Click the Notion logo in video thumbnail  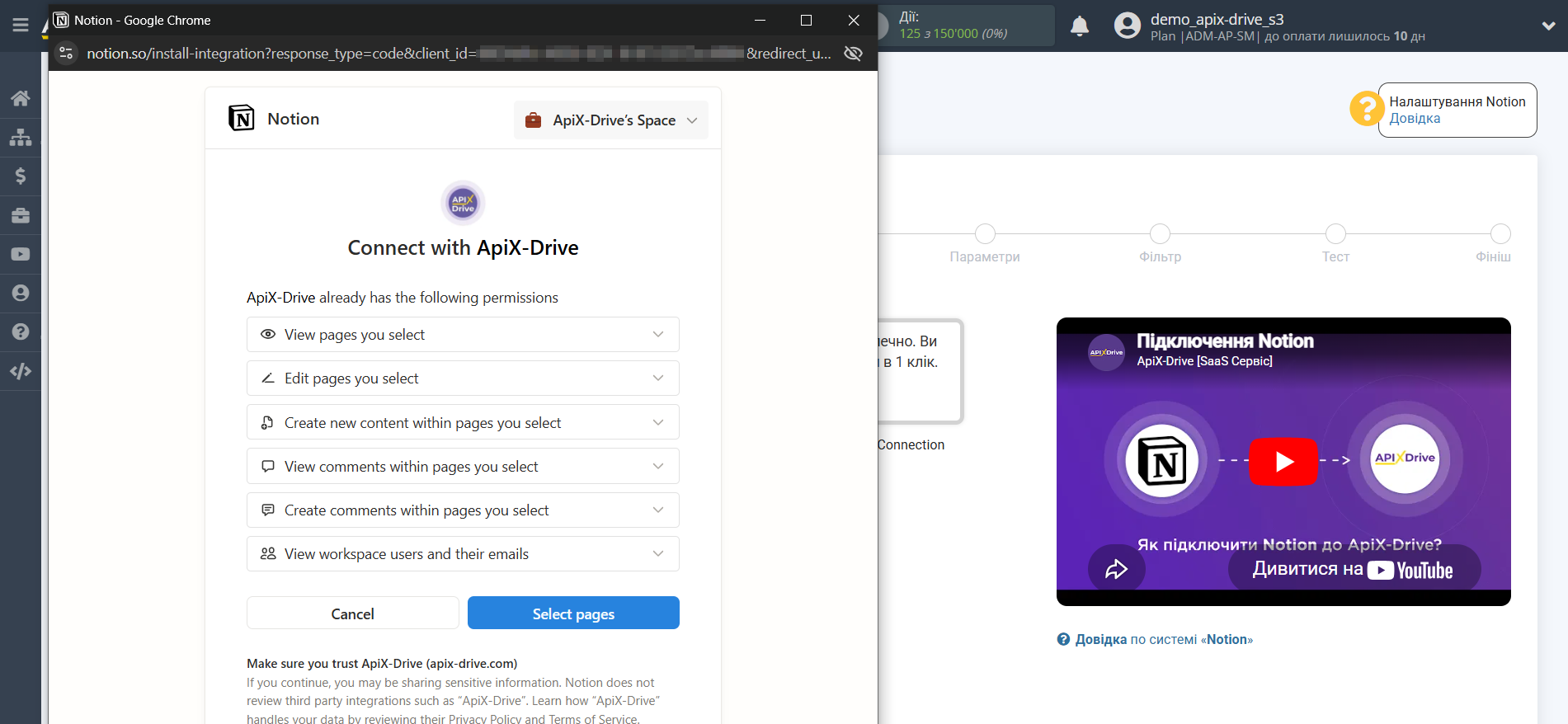coord(1162,460)
